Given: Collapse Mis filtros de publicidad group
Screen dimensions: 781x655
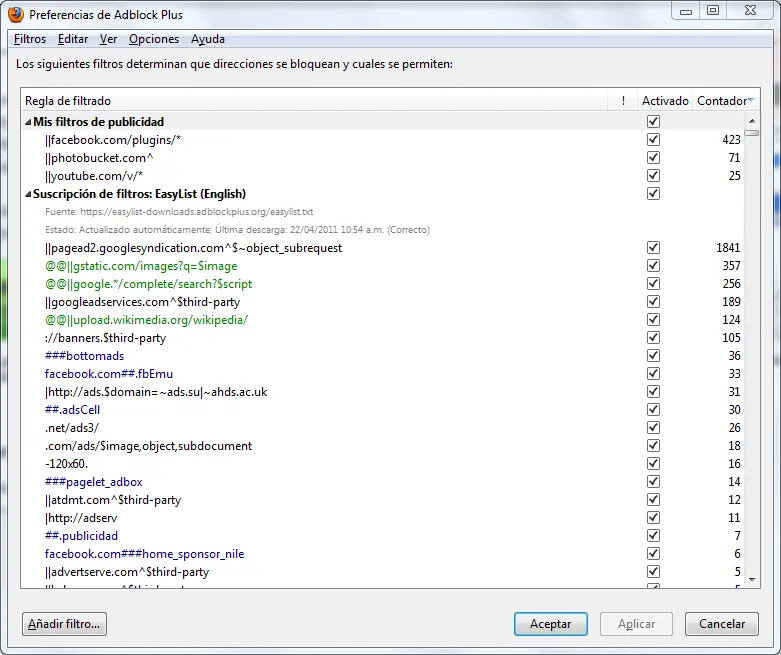Looking at the screenshot, I should point(28,122).
